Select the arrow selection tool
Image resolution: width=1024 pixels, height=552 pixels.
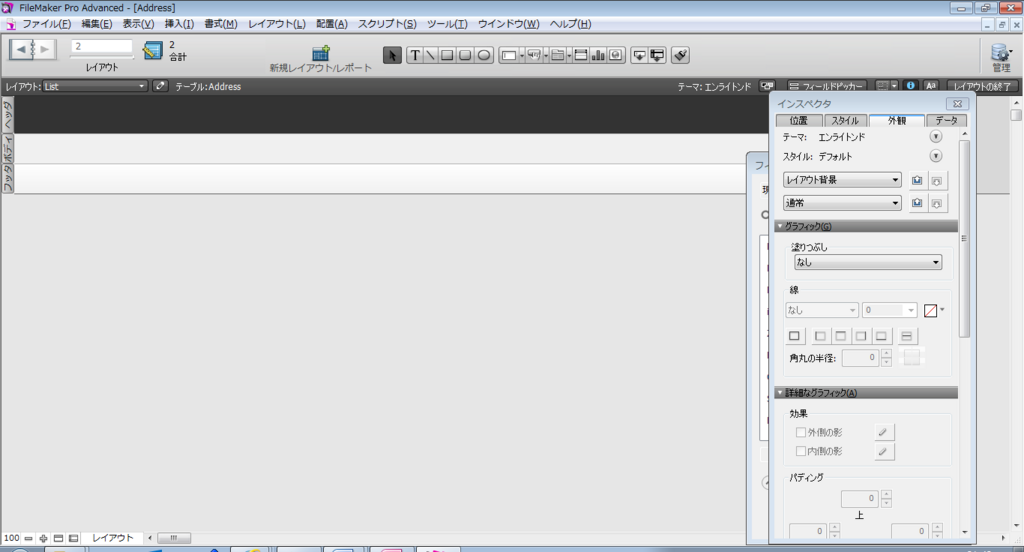(392, 56)
